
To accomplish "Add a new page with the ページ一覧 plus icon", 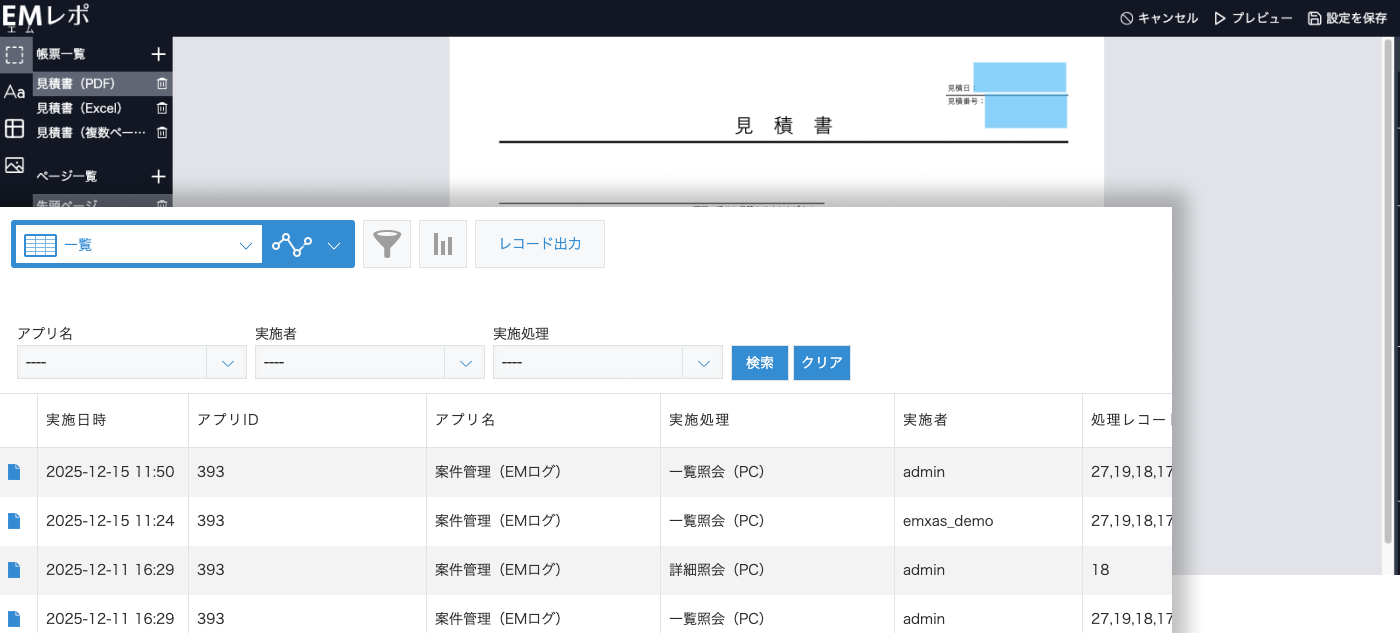I will pyautogui.click(x=158, y=175).
